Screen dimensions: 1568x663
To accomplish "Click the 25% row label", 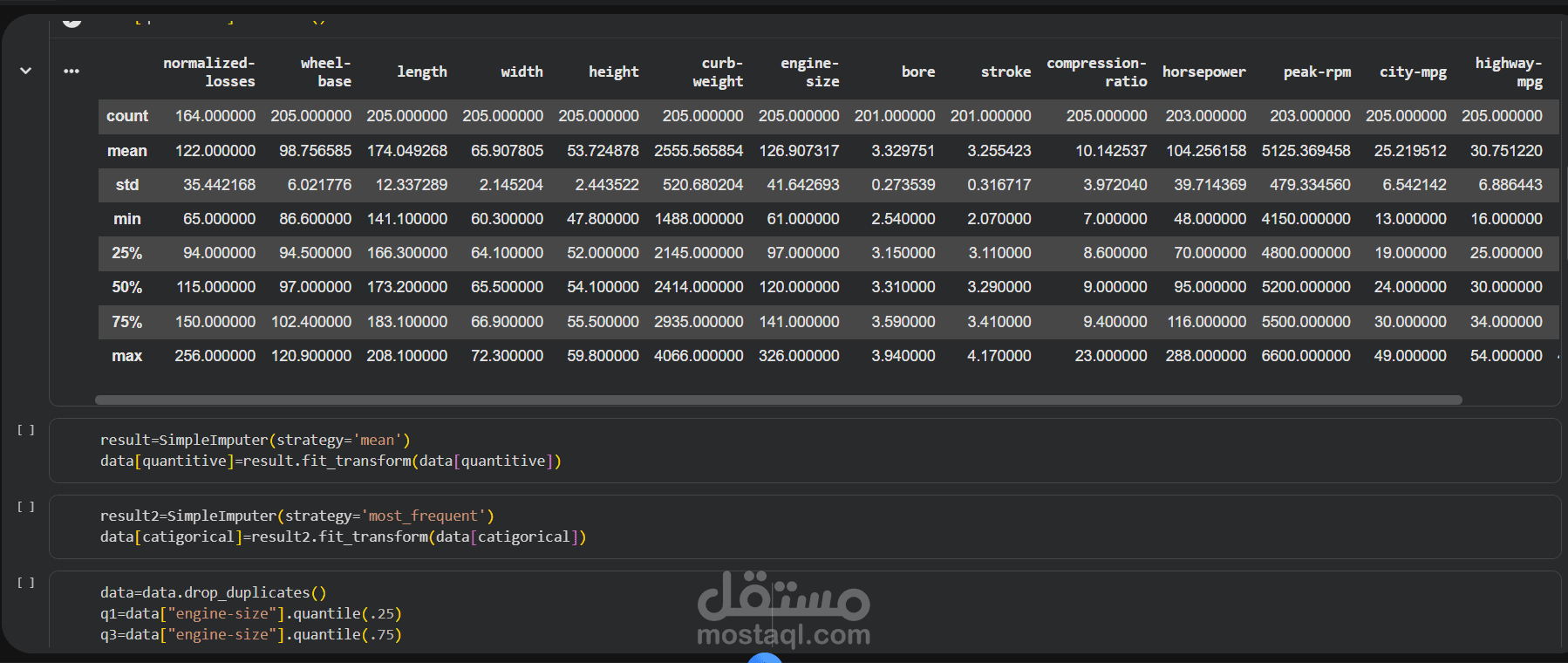I will [x=127, y=253].
